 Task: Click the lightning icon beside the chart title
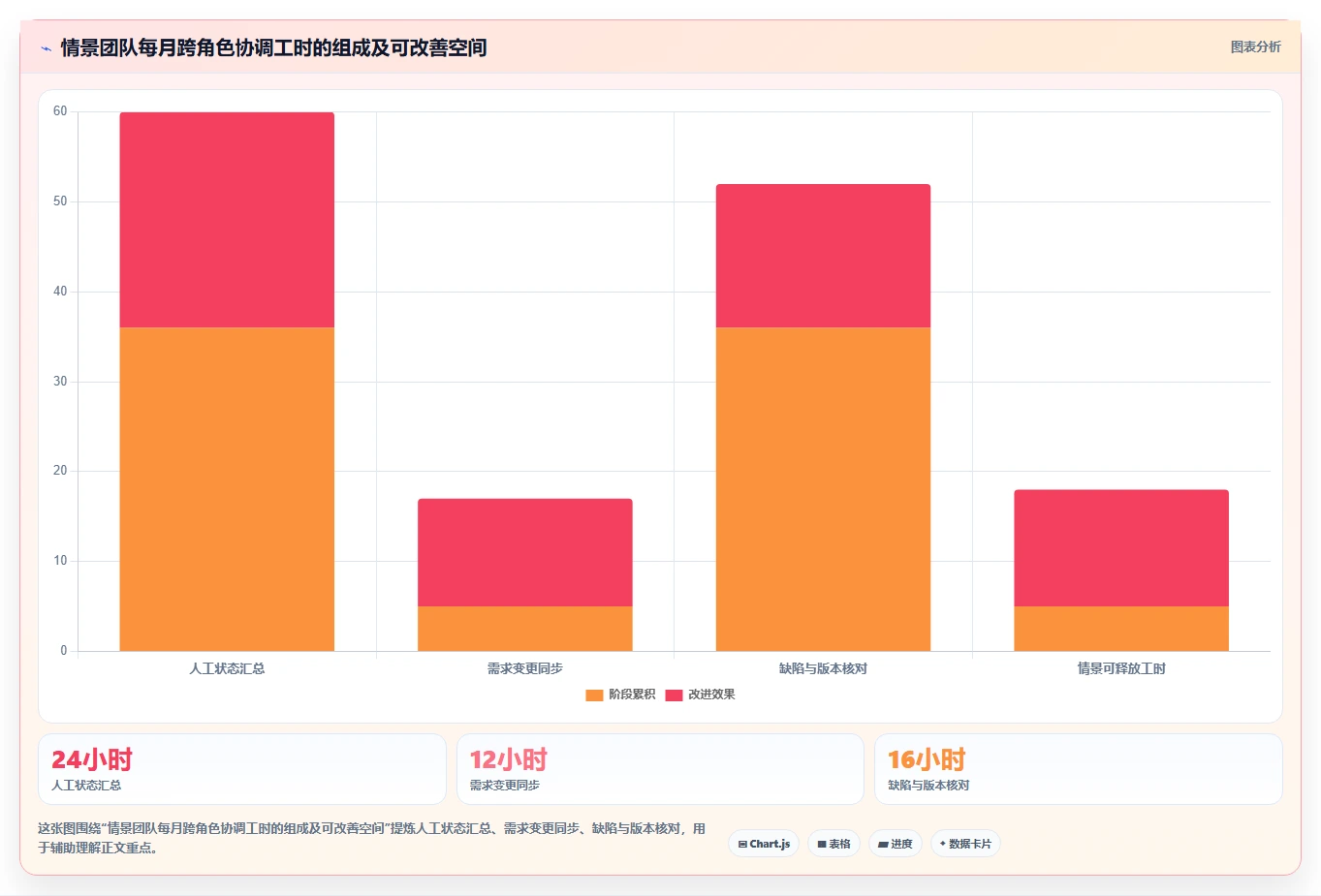pos(46,47)
